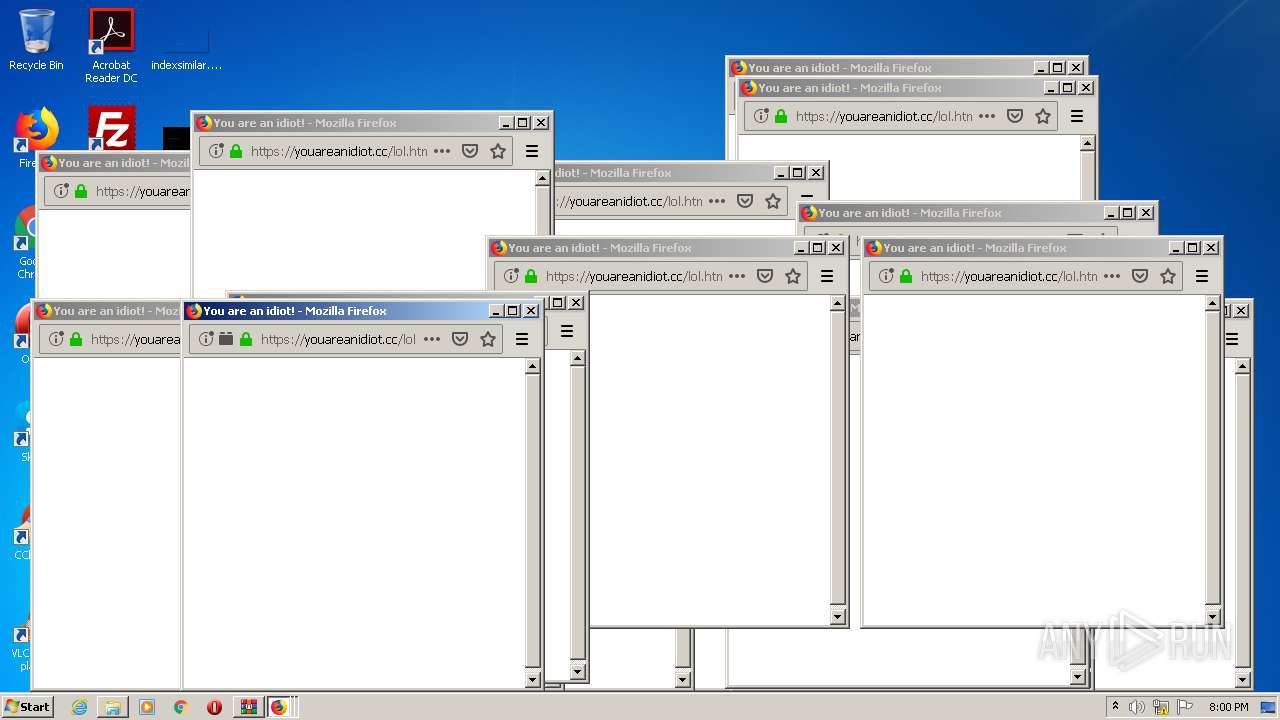
Task: Open the three-dots page actions in the Firefox window beside the FileZilla shortcut
Action: [x=442, y=151]
